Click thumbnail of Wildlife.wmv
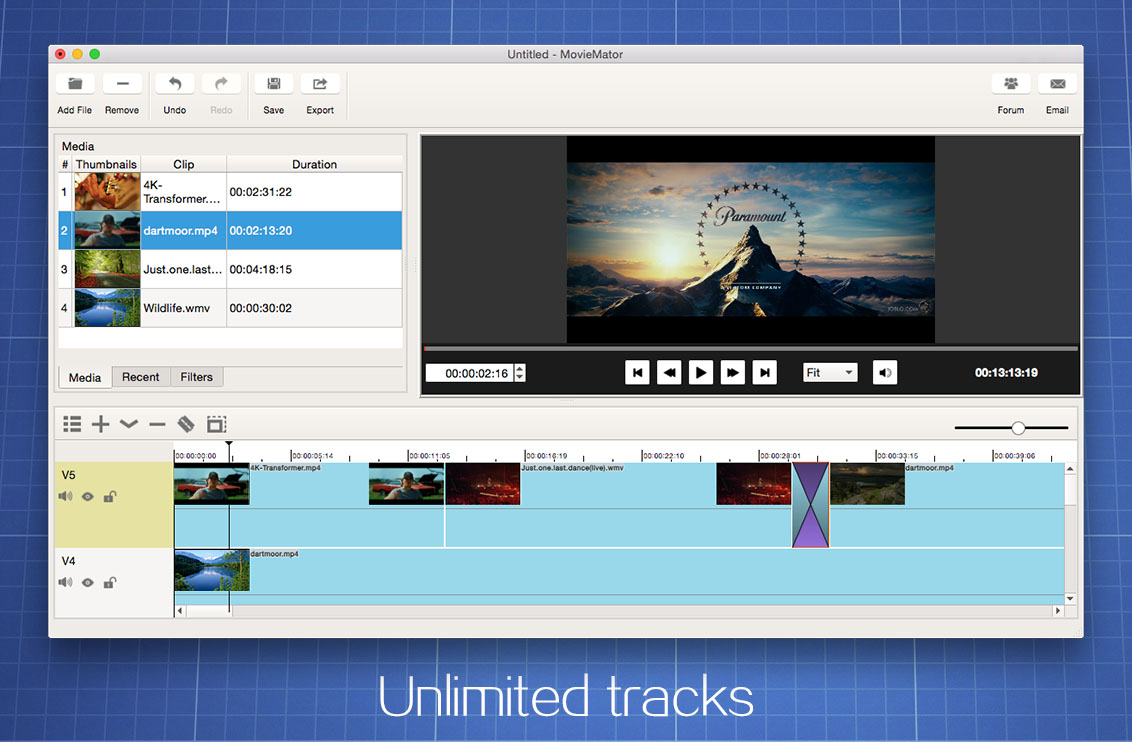Image resolution: width=1132 pixels, height=742 pixels. pyautogui.click(x=107, y=308)
